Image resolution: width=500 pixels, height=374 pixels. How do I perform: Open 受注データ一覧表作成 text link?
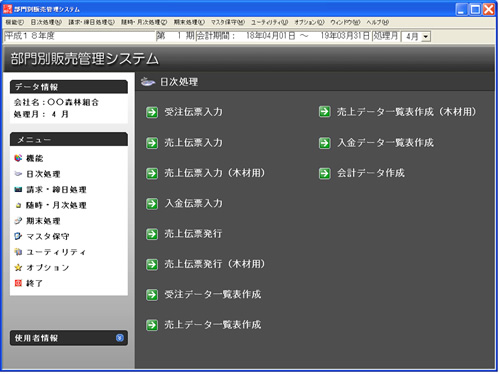tap(213, 294)
